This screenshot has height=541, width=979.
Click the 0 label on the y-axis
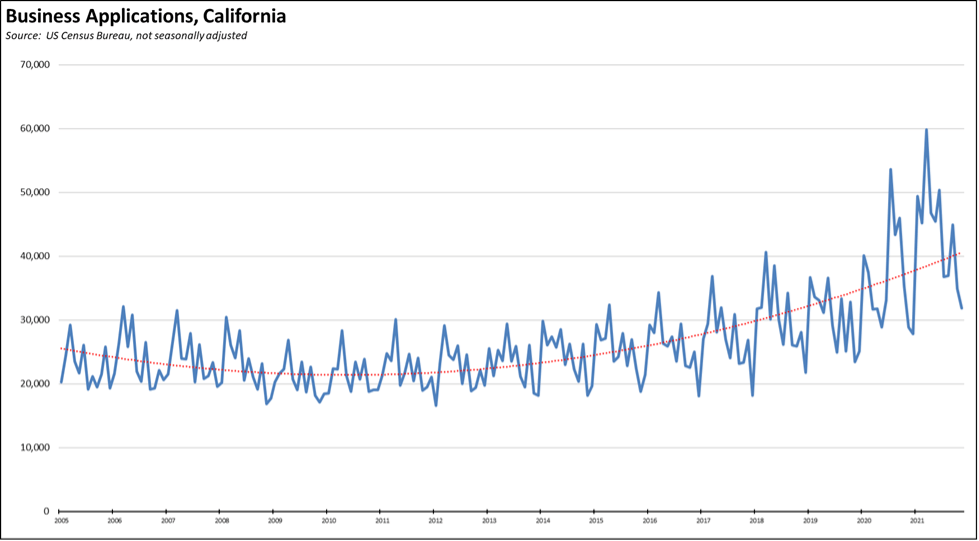point(46,511)
